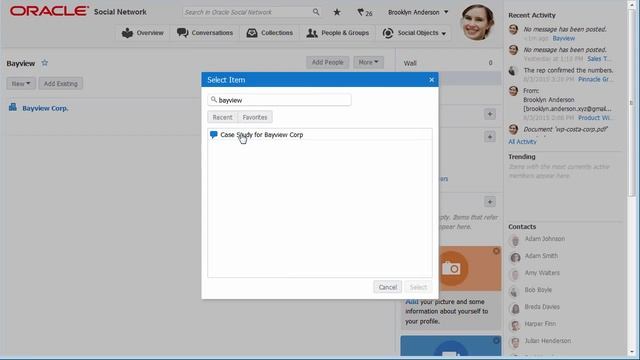Click the Select button in dialog

click(418, 287)
